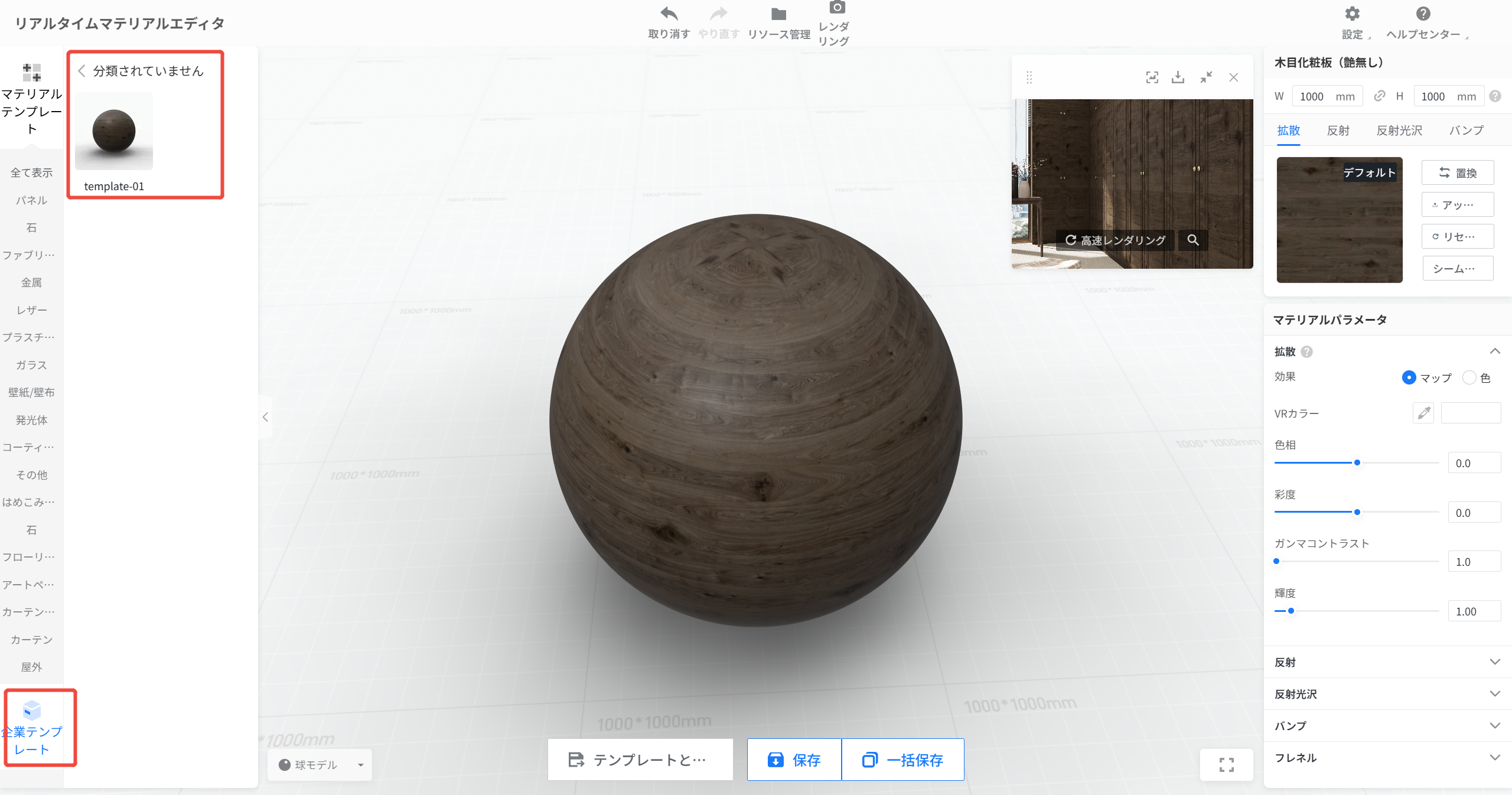The image size is (1512, 795).
Task: Click the レンダリング camera icon
Action: 836,7
